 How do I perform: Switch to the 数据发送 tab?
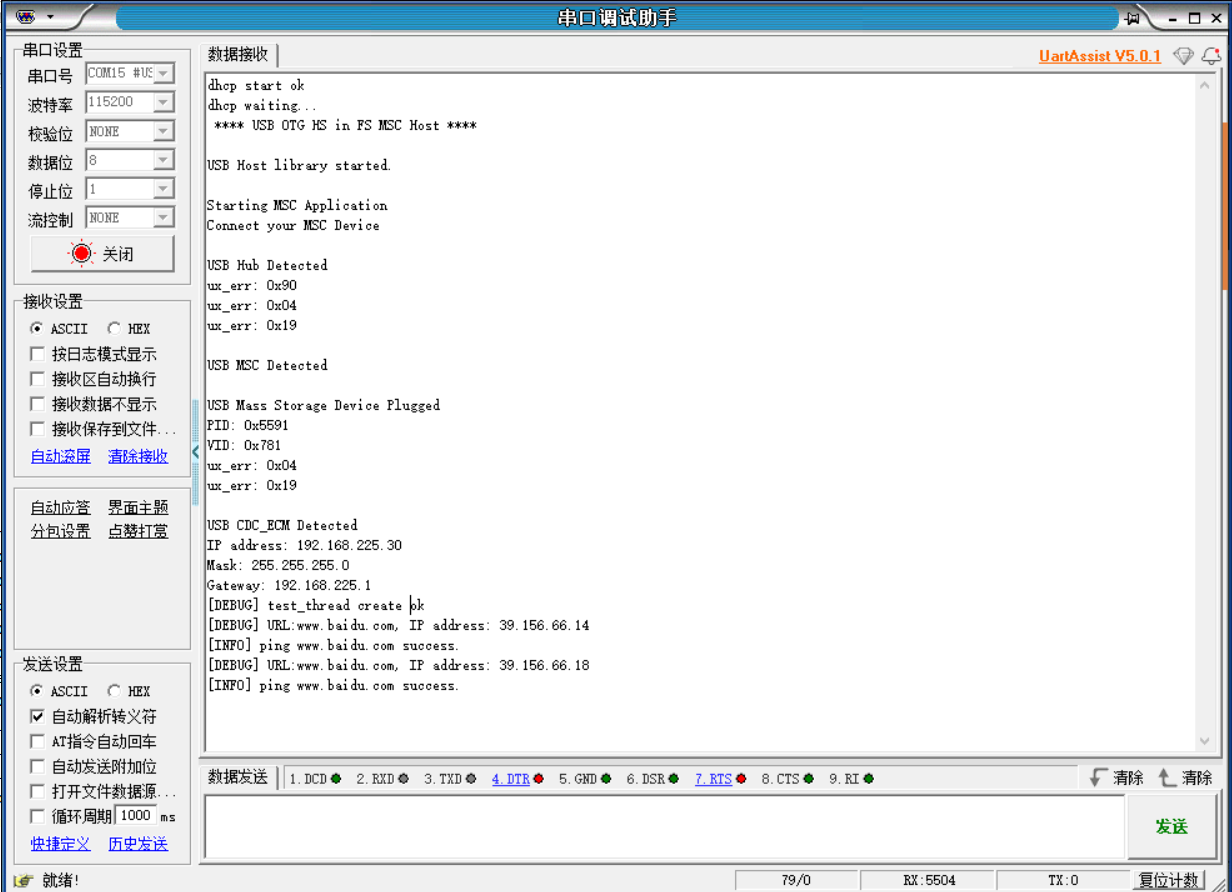pos(238,777)
